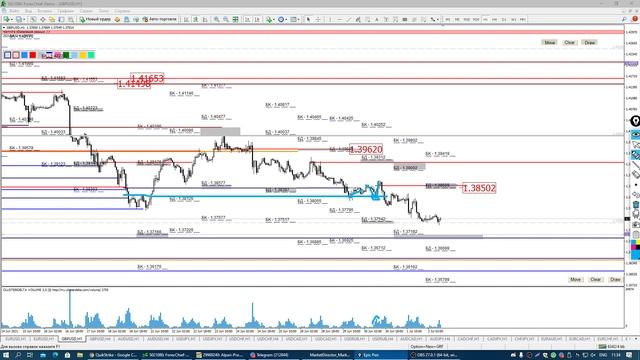The width and height of the screenshot is (640, 360).
Task: Open the Terminal panel icon
Action: (x=61, y=19)
